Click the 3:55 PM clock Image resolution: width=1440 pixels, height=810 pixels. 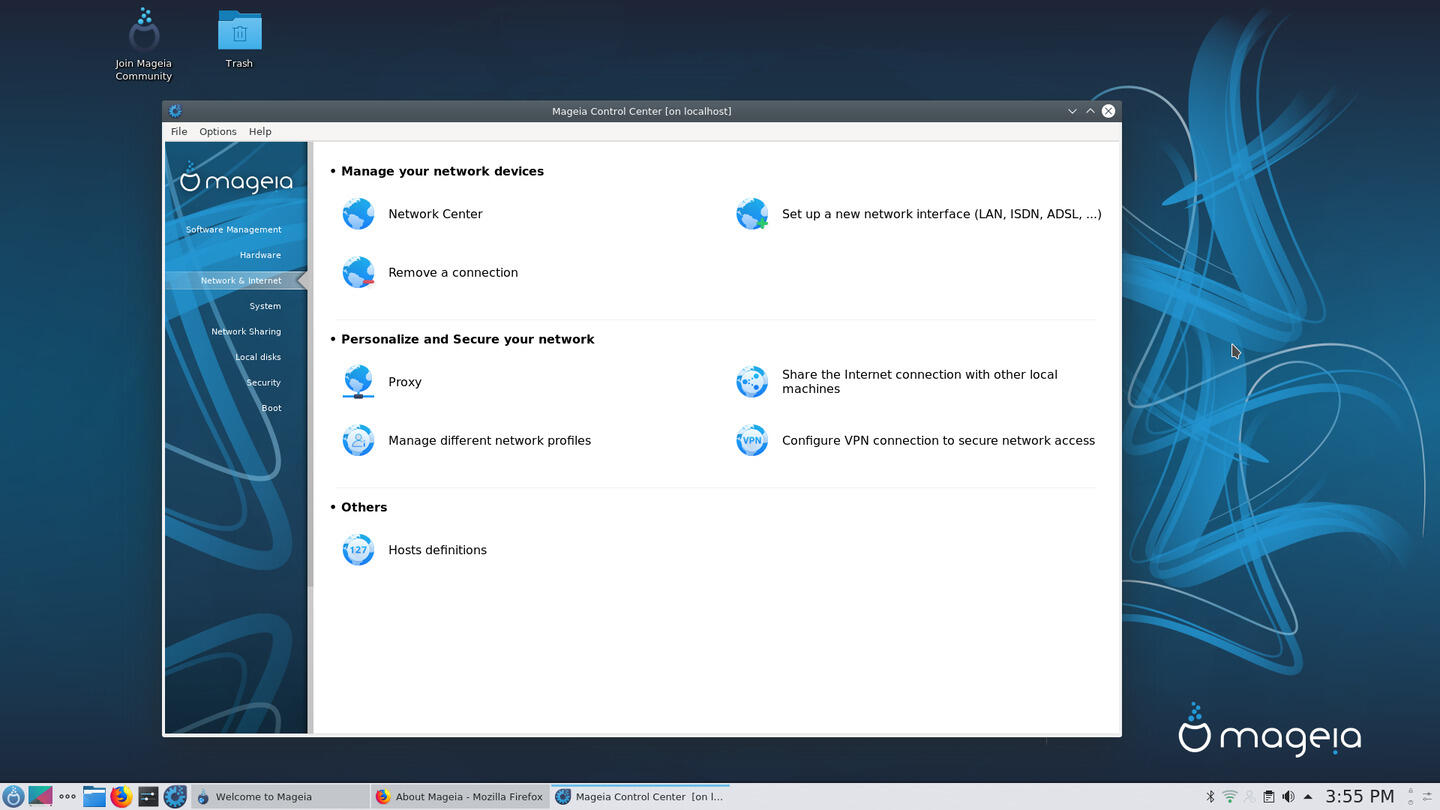point(1360,797)
